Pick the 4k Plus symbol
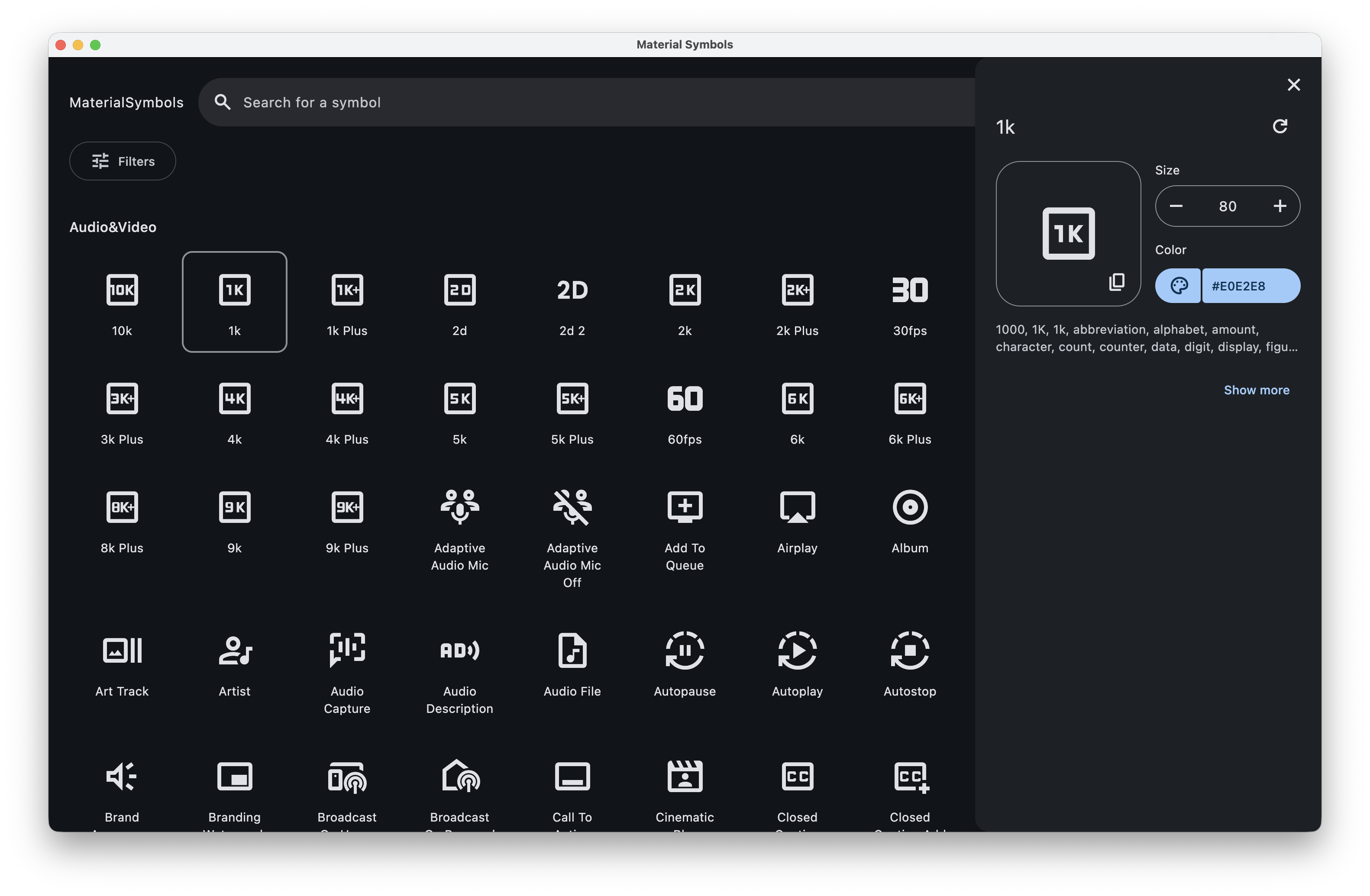 pyautogui.click(x=347, y=411)
